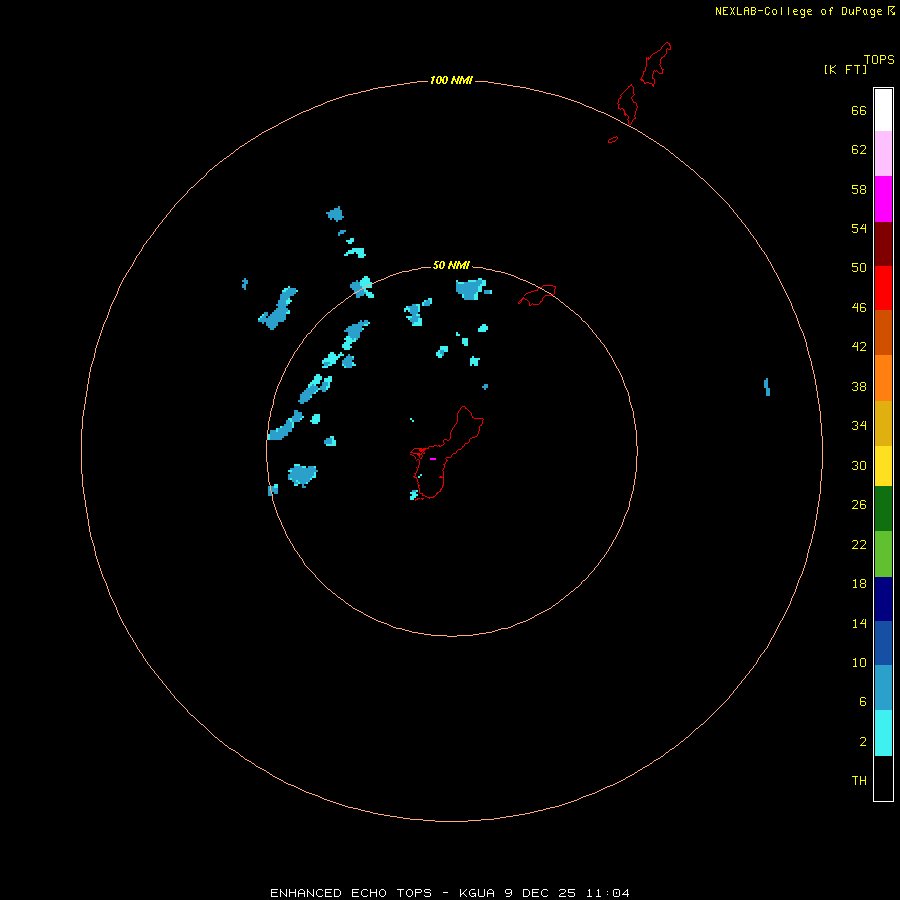Click the light pink 62 K FT legend swatch
Image resolution: width=900 pixels, height=900 pixels.
pyautogui.click(x=883, y=154)
